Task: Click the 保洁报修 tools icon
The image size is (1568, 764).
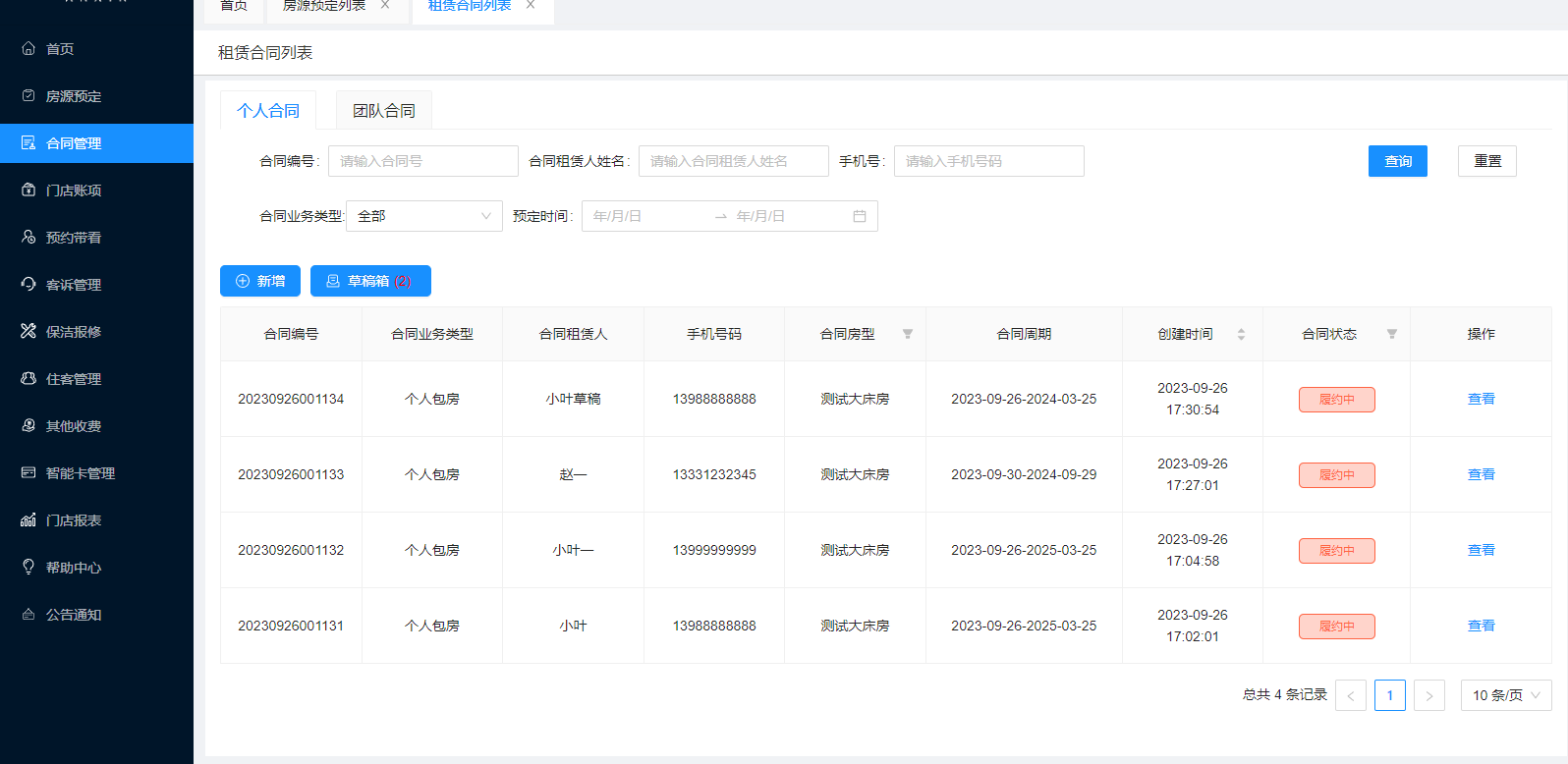Action: pyautogui.click(x=28, y=331)
